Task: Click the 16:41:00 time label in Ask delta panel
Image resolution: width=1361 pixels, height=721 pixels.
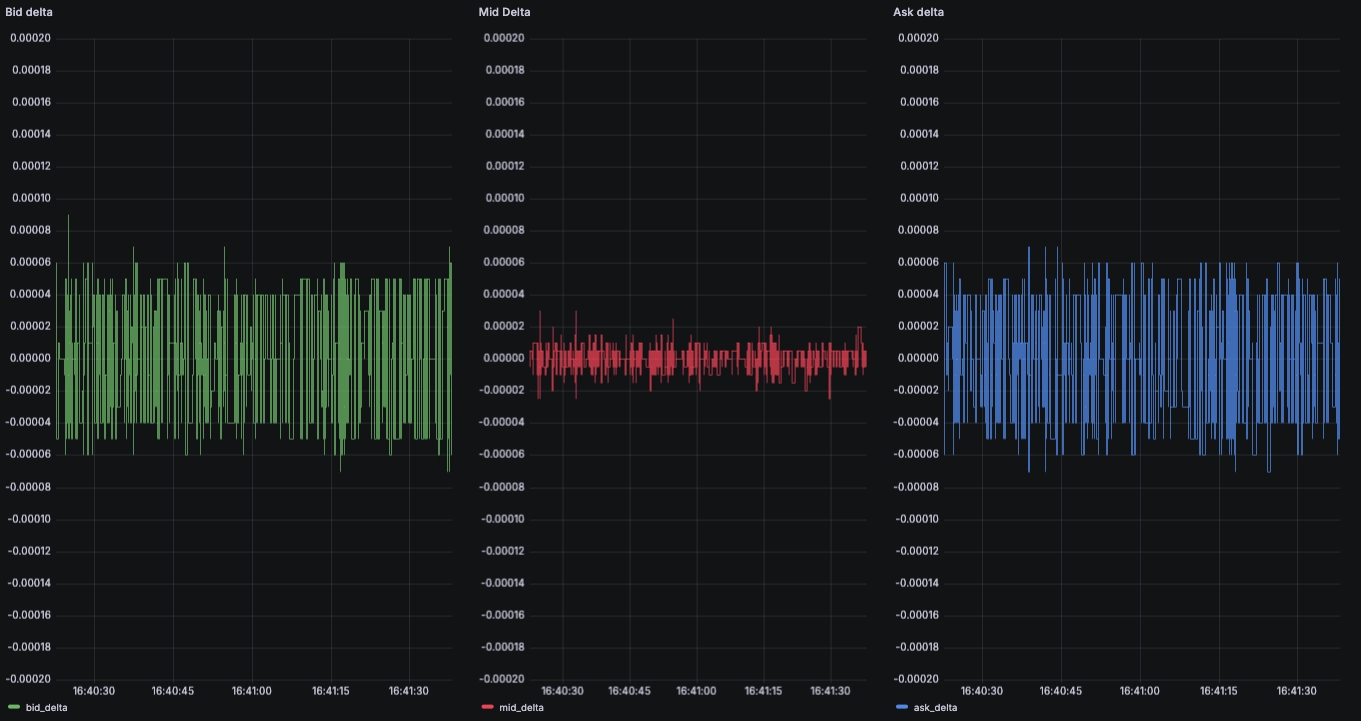Action: [x=1139, y=691]
